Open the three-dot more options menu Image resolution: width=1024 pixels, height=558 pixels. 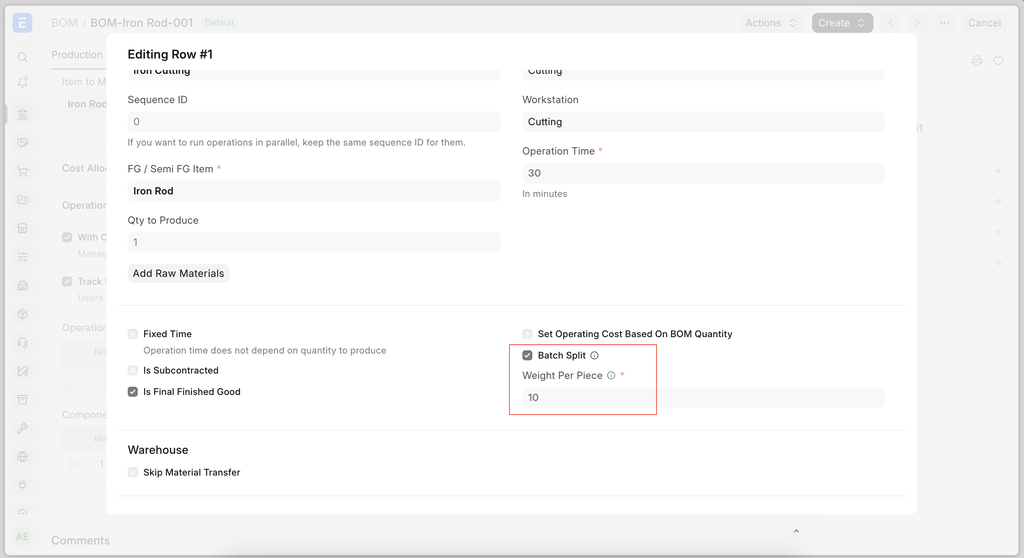click(x=944, y=23)
